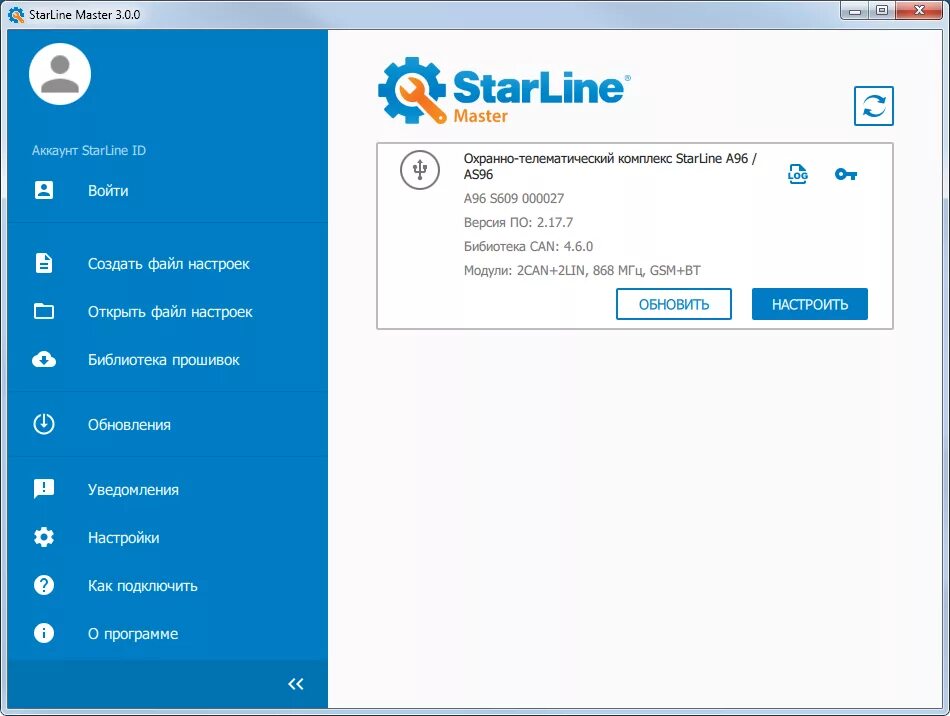Click the ОБНОВИТЬ button

click(x=674, y=304)
